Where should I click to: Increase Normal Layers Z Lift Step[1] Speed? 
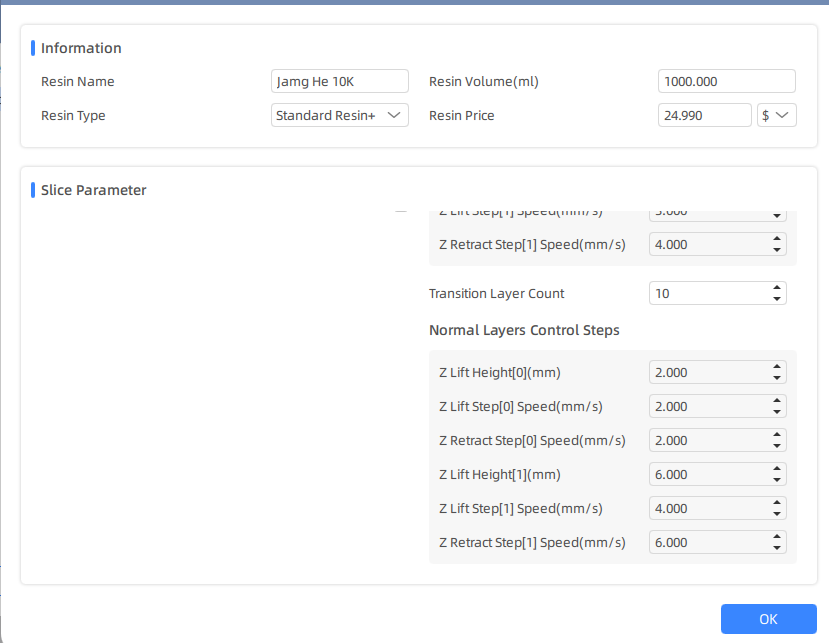pyautogui.click(x=777, y=502)
